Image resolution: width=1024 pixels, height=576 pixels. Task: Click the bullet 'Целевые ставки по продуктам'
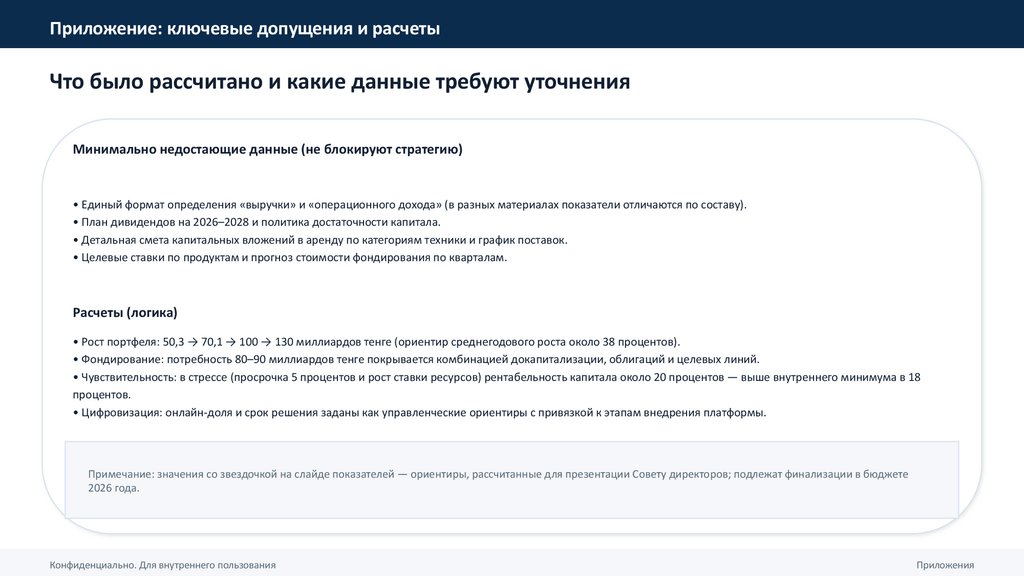290,257
